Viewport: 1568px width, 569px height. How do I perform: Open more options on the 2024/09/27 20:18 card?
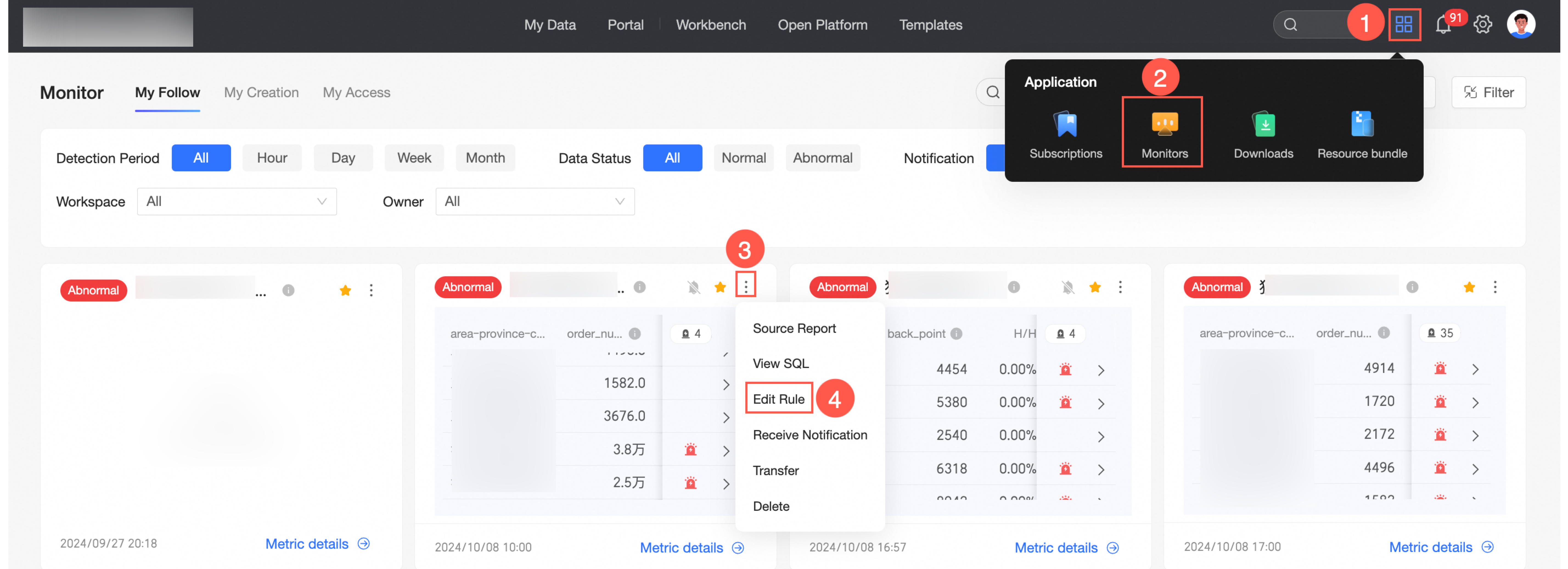pyautogui.click(x=371, y=291)
